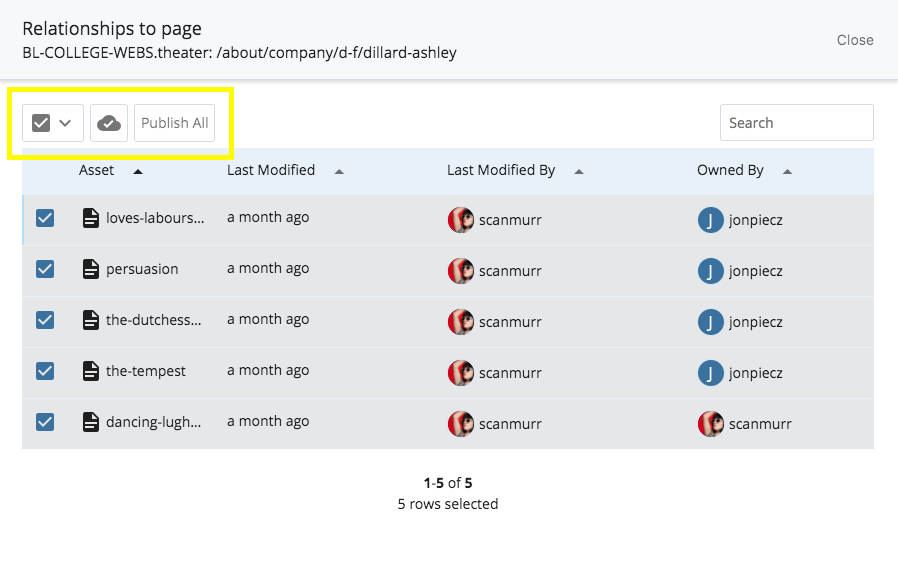Close the Relationships dialog

click(855, 40)
